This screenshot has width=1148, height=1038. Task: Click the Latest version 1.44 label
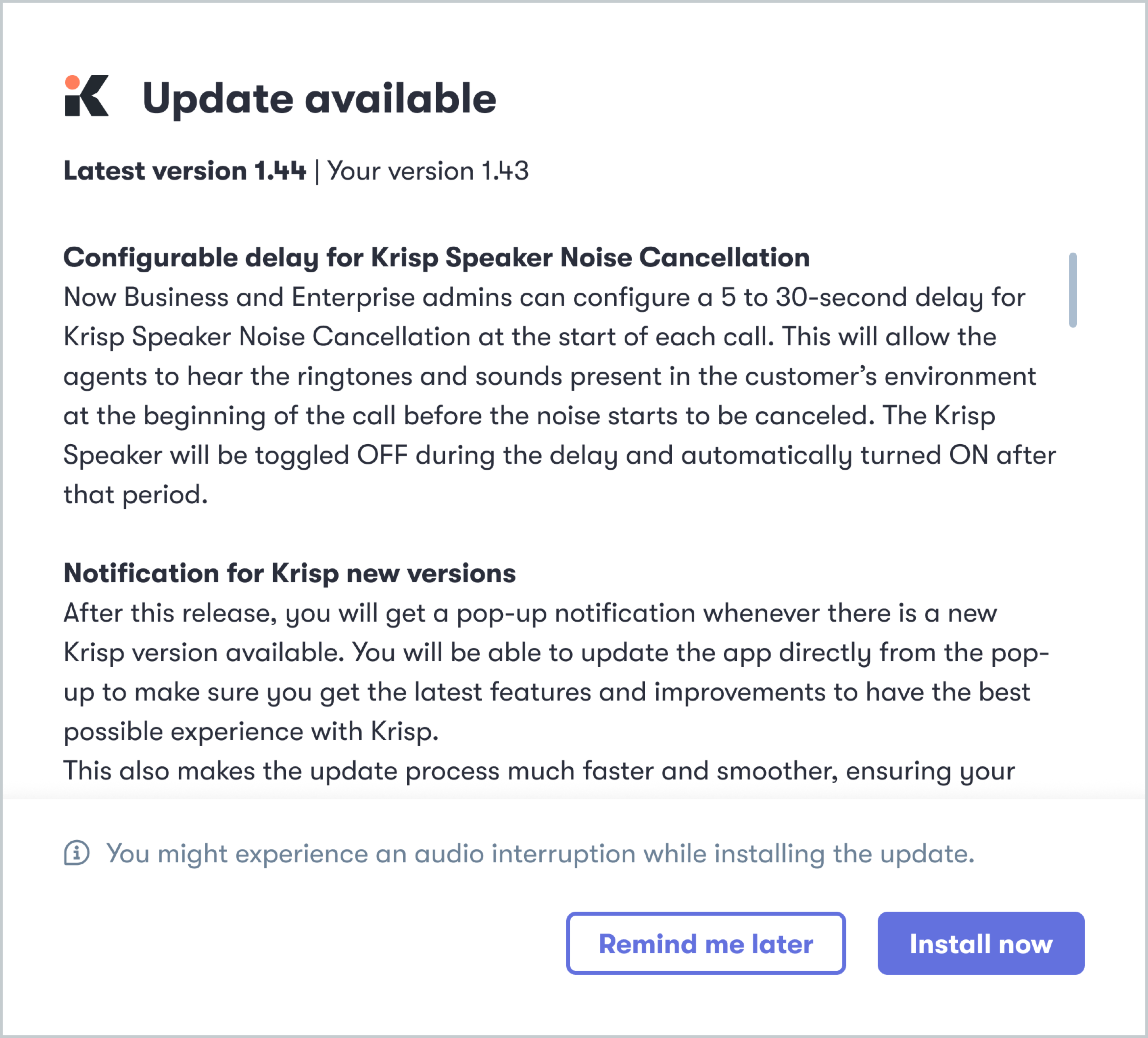(x=184, y=171)
